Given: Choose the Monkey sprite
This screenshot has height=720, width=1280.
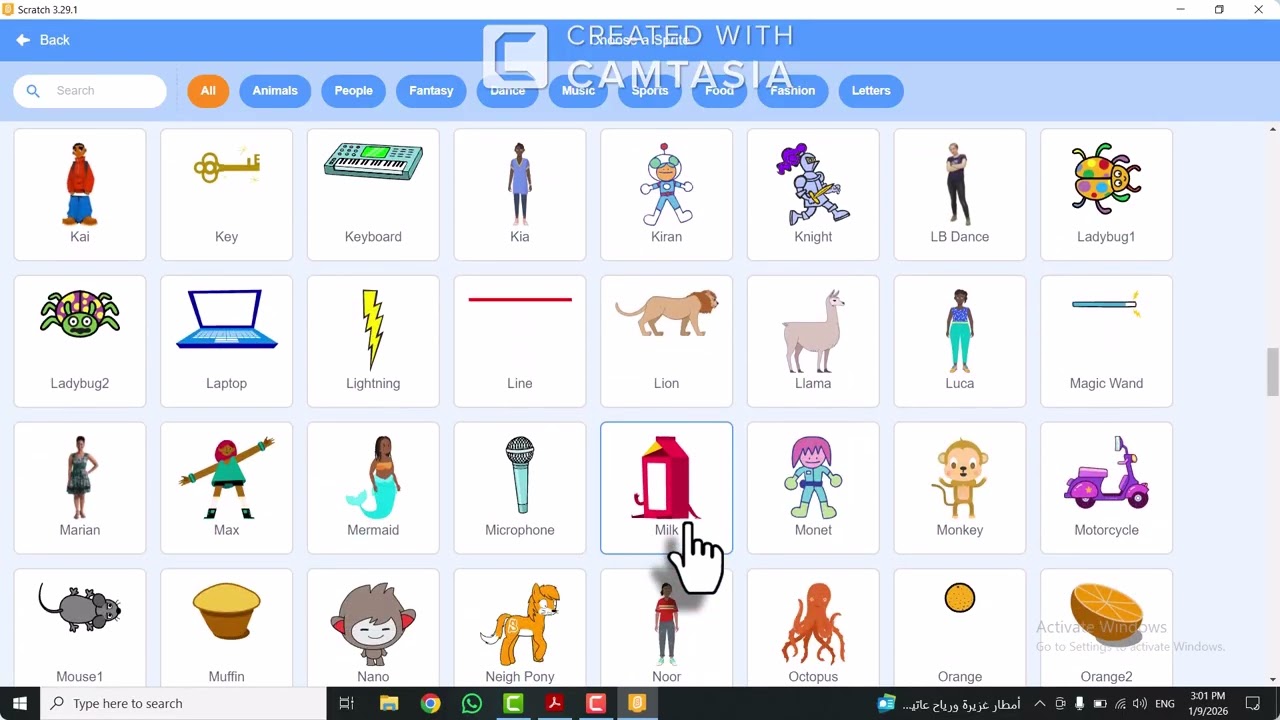Looking at the screenshot, I should pyautogui.click(x=960, y=488).
